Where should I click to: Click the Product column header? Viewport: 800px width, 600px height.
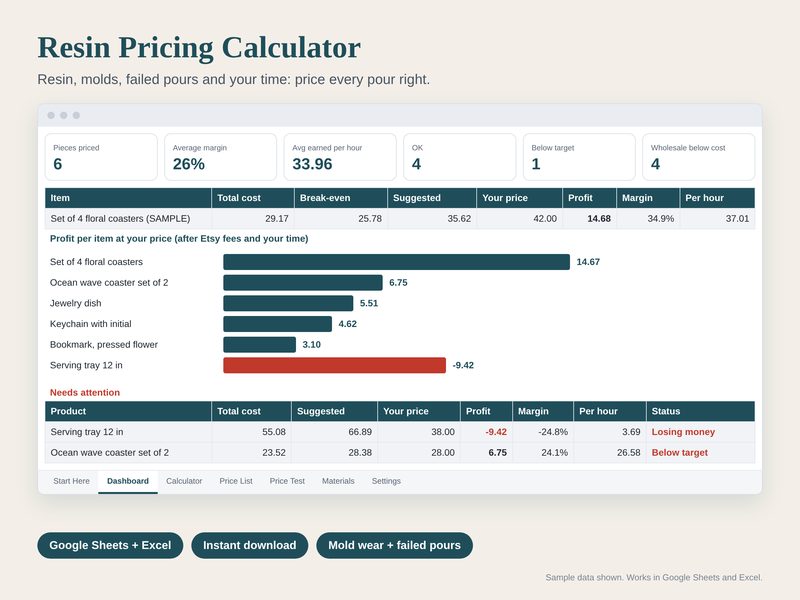point(128,411)
